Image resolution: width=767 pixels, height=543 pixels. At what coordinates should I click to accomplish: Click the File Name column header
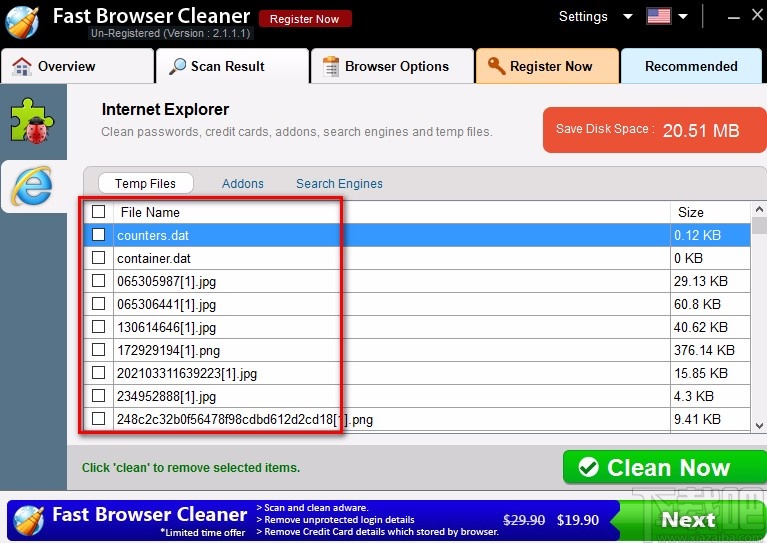[391, 212]
